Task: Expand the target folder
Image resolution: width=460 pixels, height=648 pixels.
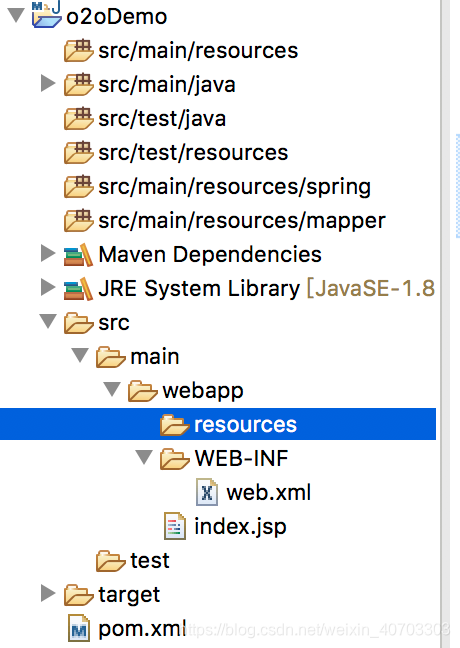Action: tap(48, 593)
